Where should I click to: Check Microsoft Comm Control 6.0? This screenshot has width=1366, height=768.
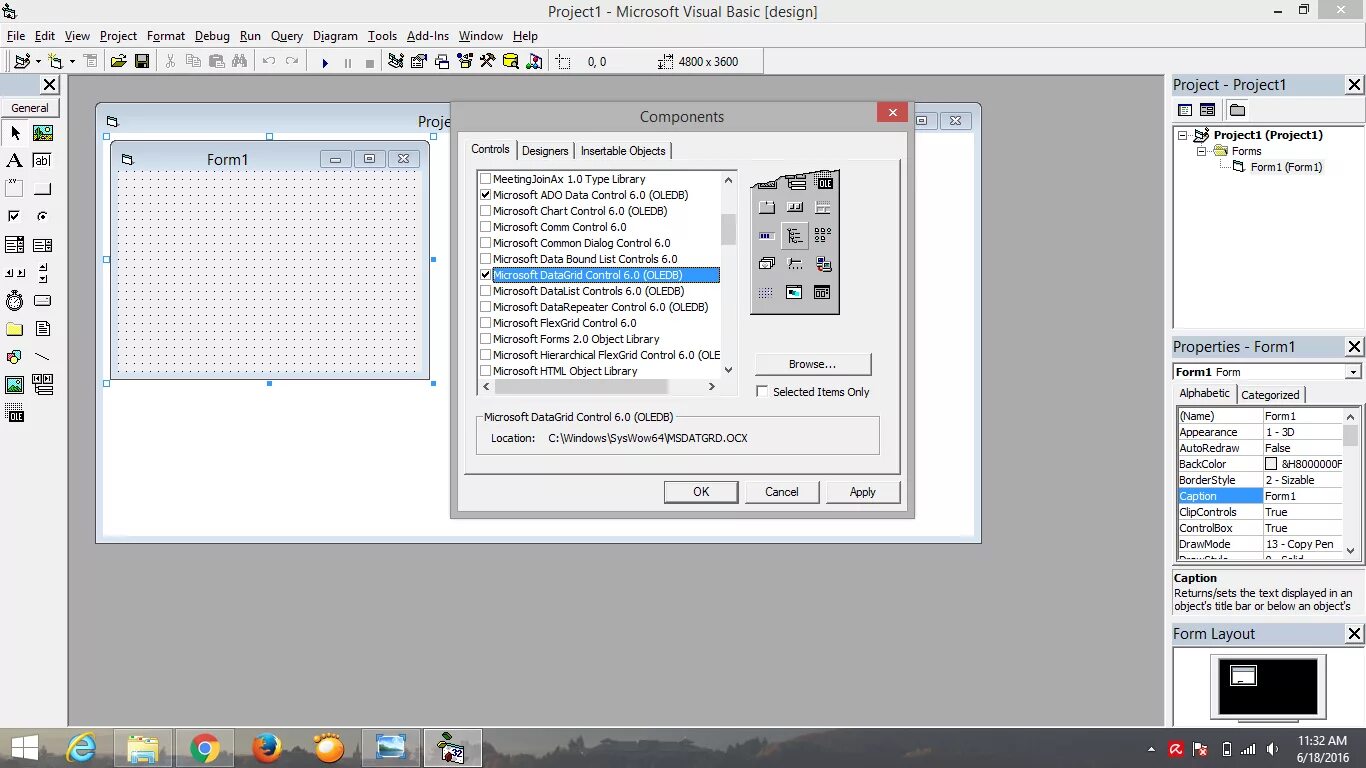(x=486, y=227)
